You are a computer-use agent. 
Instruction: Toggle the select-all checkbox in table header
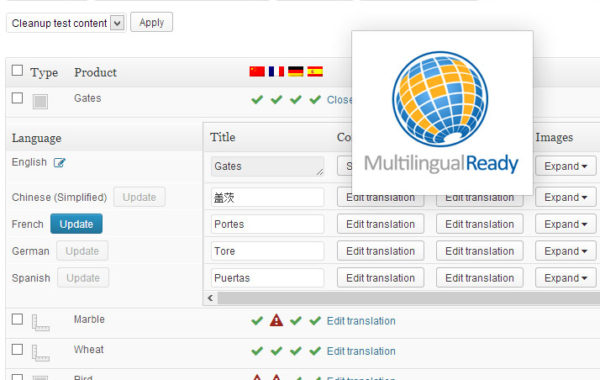17,70
